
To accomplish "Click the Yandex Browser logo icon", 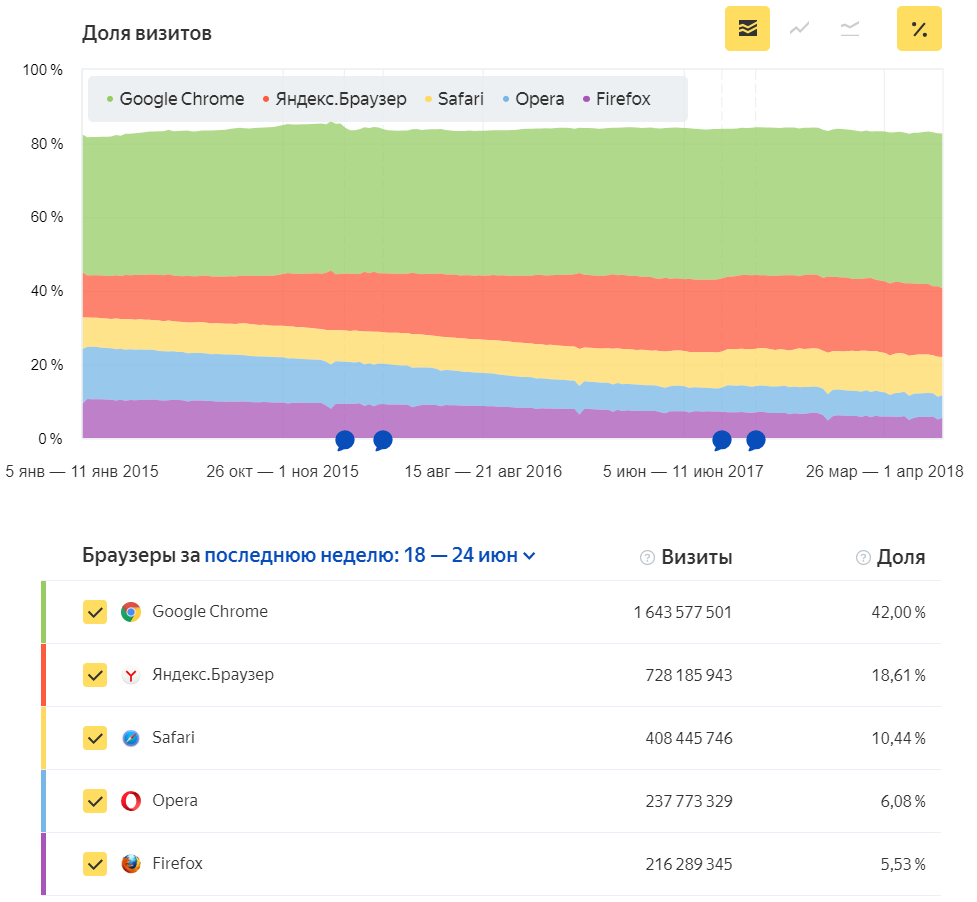I will [131, 675].
